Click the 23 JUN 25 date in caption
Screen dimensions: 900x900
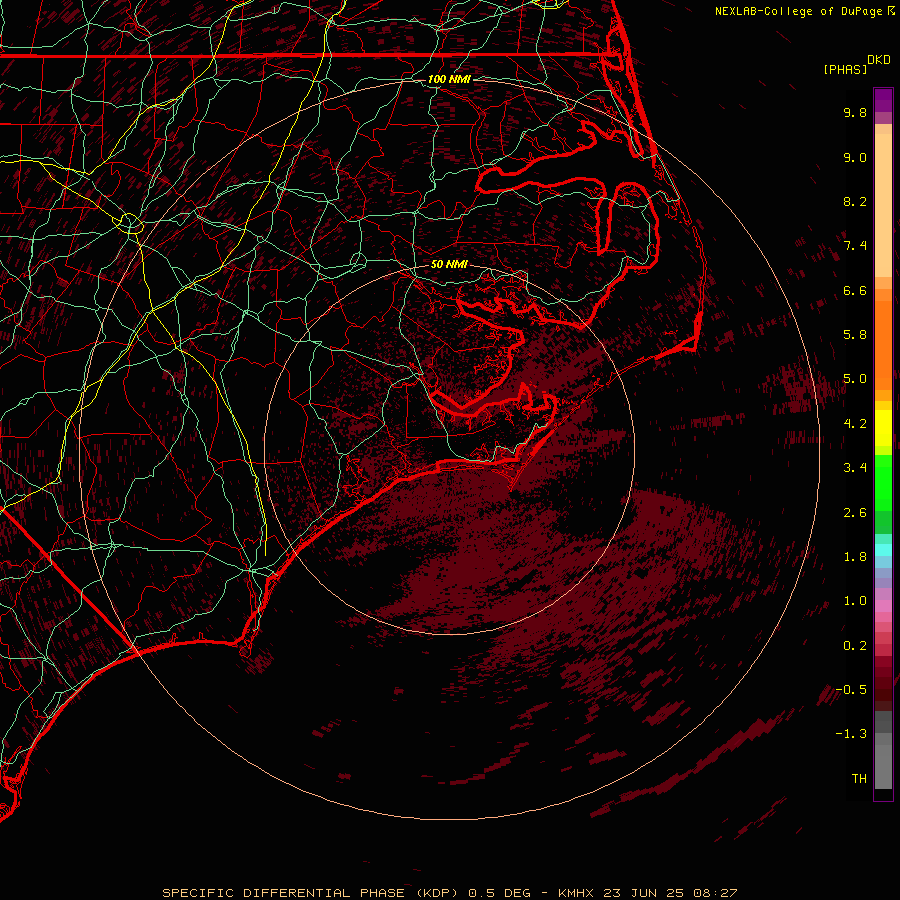pos(645,893)
